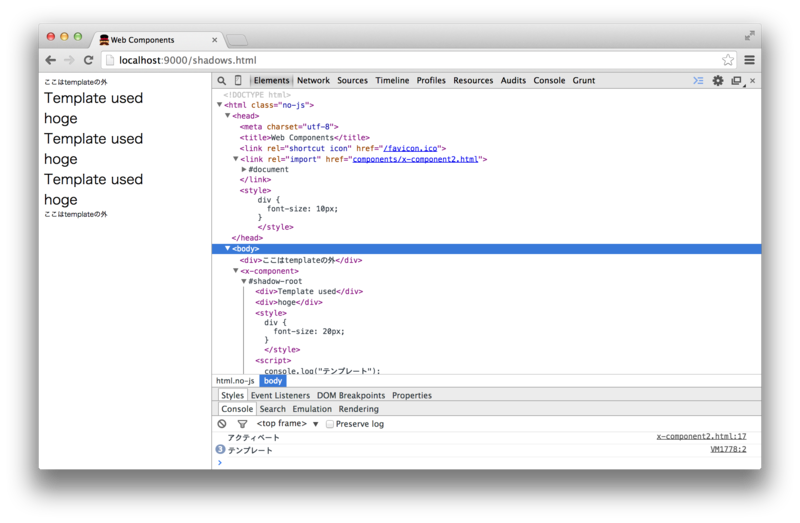This screenshot has height=523, width=800.
Task: Toggle the device mode phone icon
Action: tap(238, 80)
